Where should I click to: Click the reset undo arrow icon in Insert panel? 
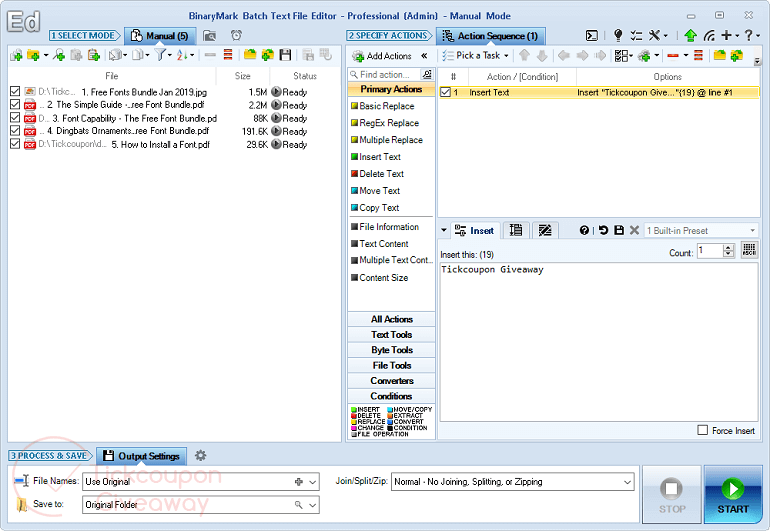click(604, 230)
